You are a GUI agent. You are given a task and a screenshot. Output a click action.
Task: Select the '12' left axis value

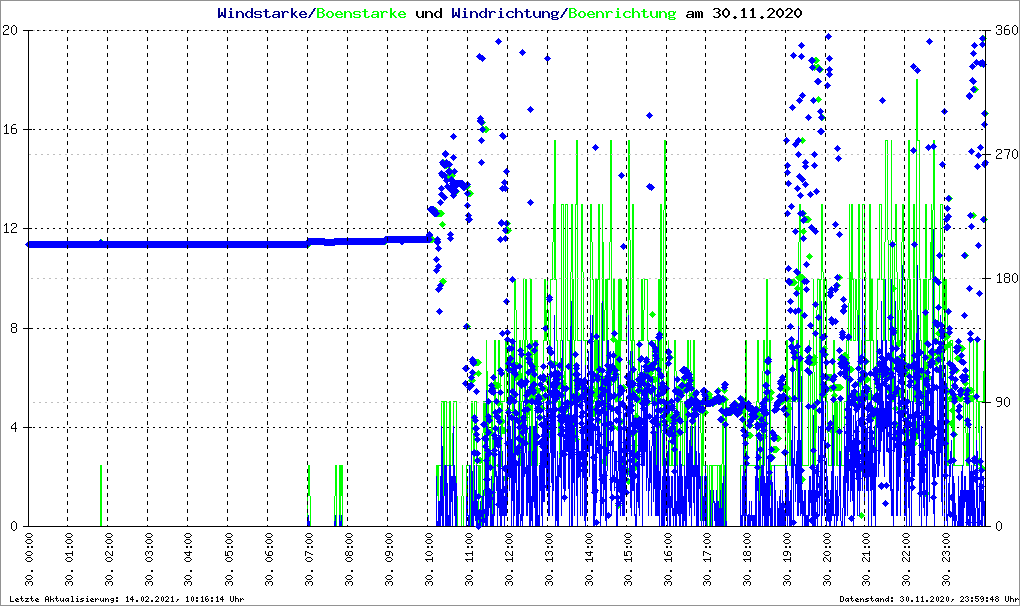click(12, 229)
